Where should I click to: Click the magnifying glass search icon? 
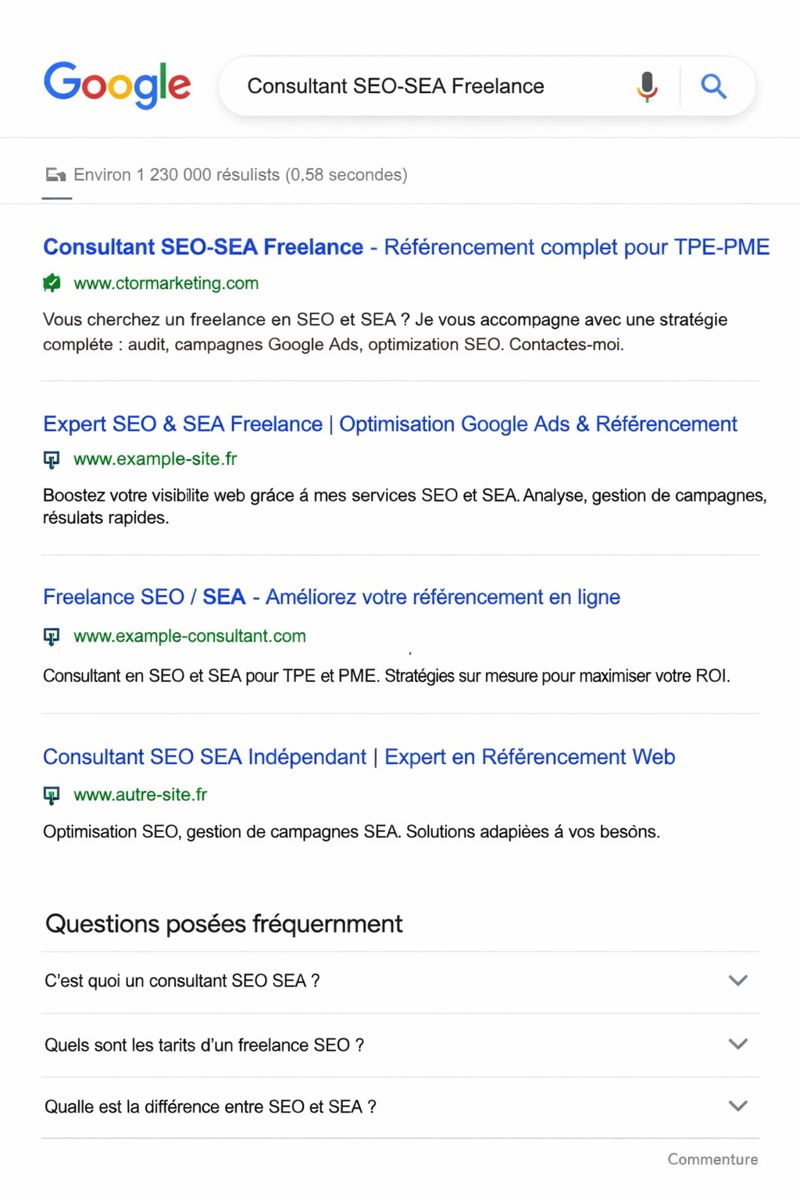pos(714,86)
